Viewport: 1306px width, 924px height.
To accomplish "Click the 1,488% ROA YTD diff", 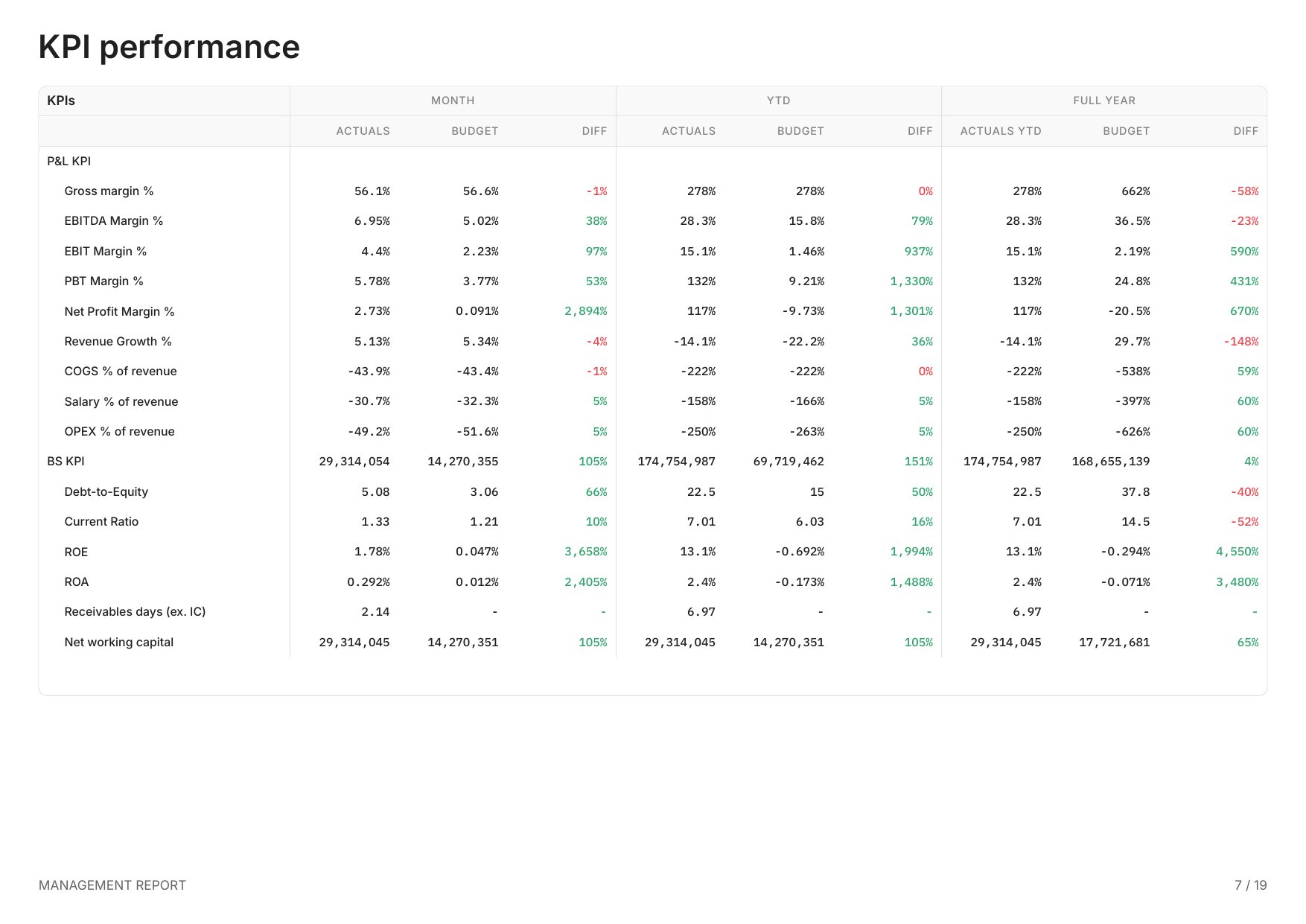I will [911, 582].
